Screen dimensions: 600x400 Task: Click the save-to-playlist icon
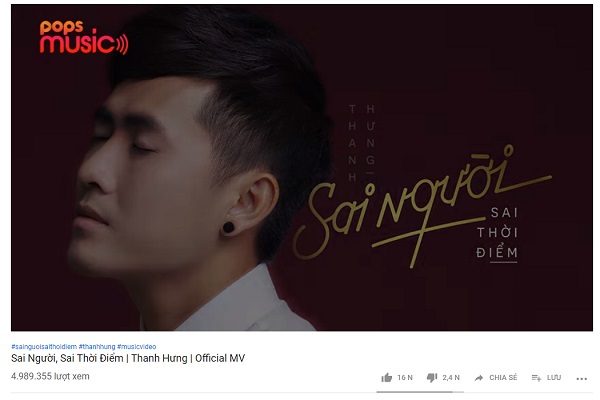point(536,378)
